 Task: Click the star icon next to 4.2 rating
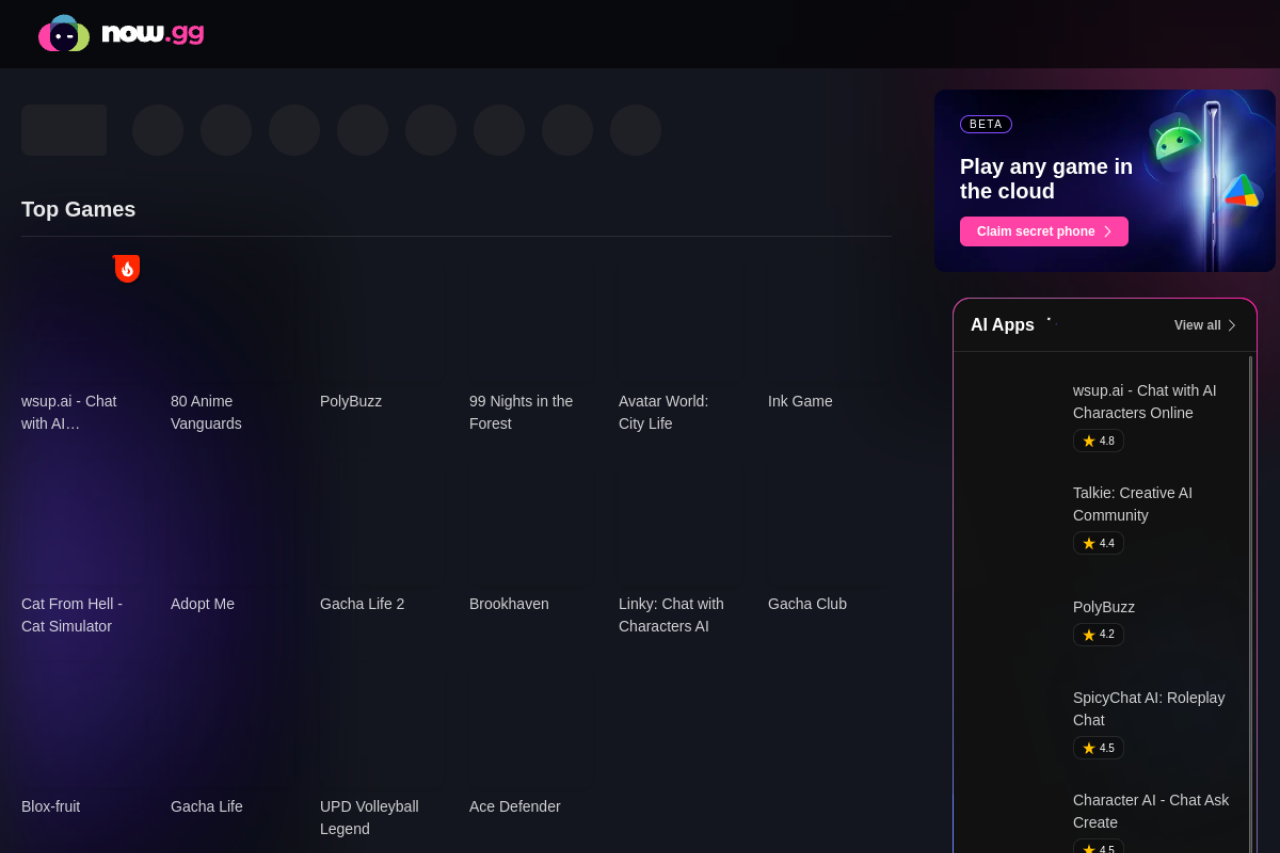coord(1089,635)
